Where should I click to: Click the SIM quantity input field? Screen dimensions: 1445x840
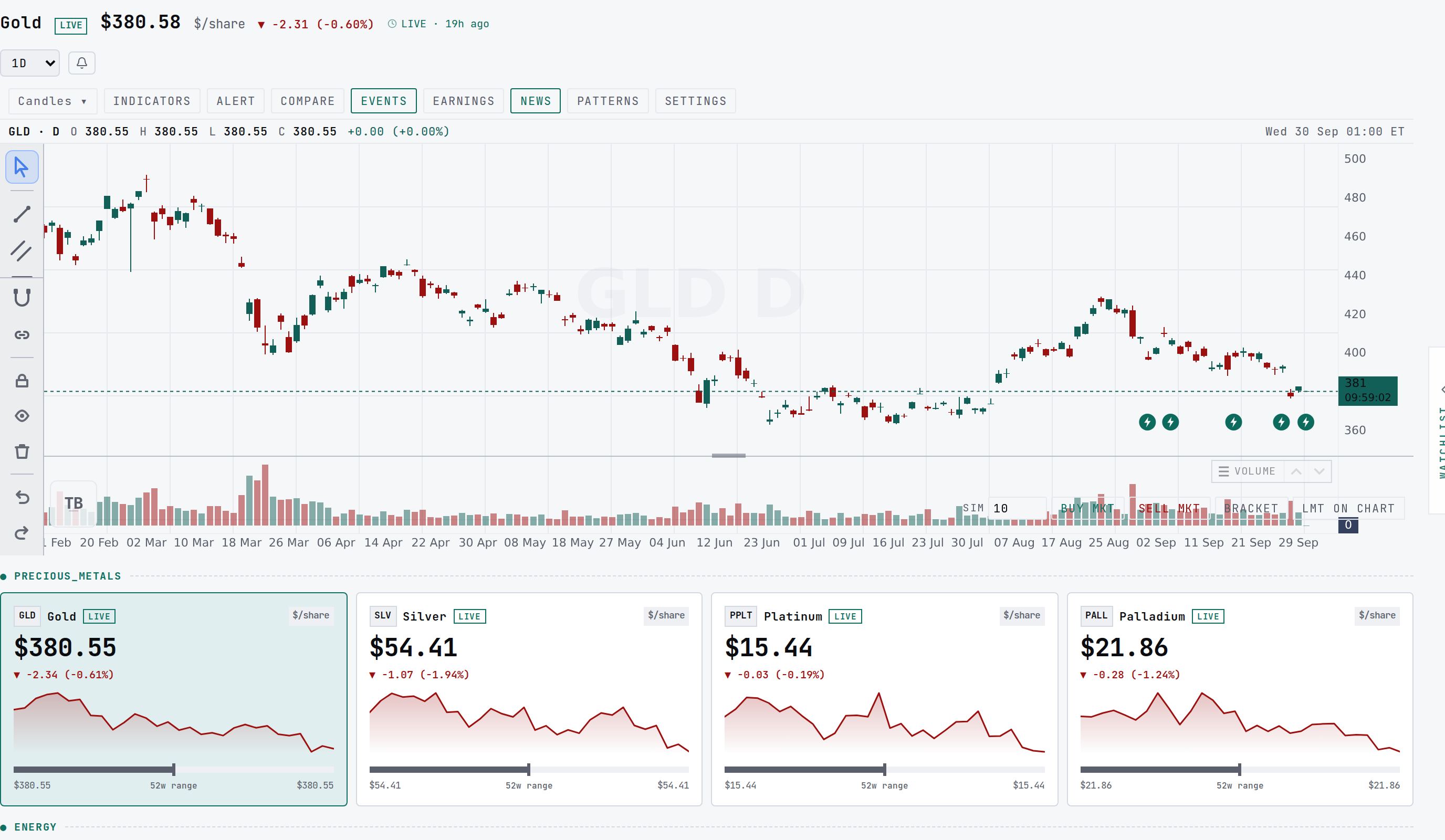1017,509
